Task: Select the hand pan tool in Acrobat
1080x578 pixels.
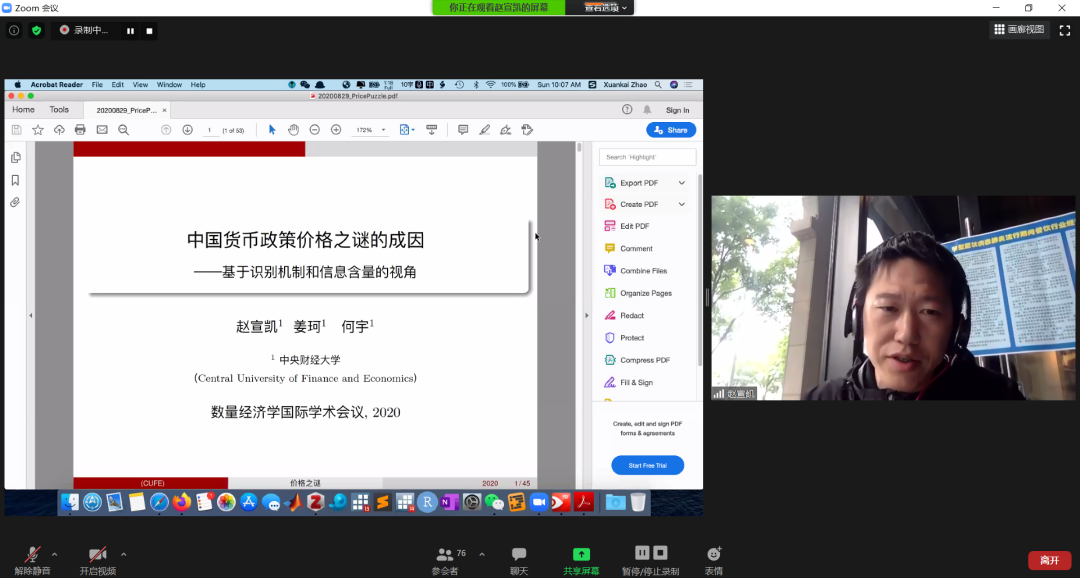Action: coord(293,130)
